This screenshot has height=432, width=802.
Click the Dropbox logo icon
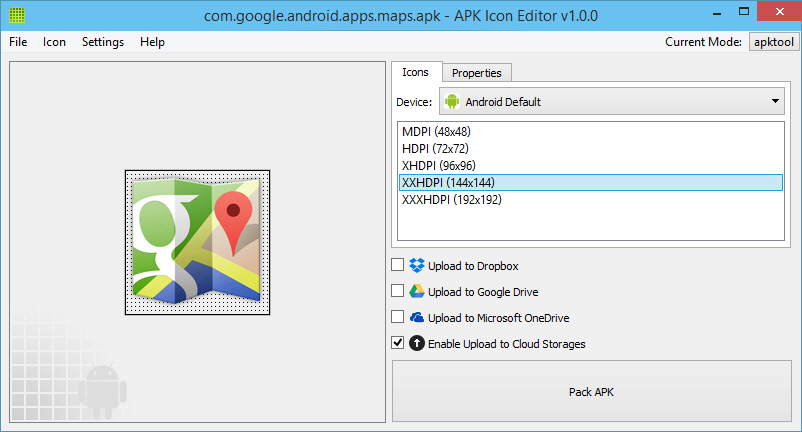(x=417, y=265)
